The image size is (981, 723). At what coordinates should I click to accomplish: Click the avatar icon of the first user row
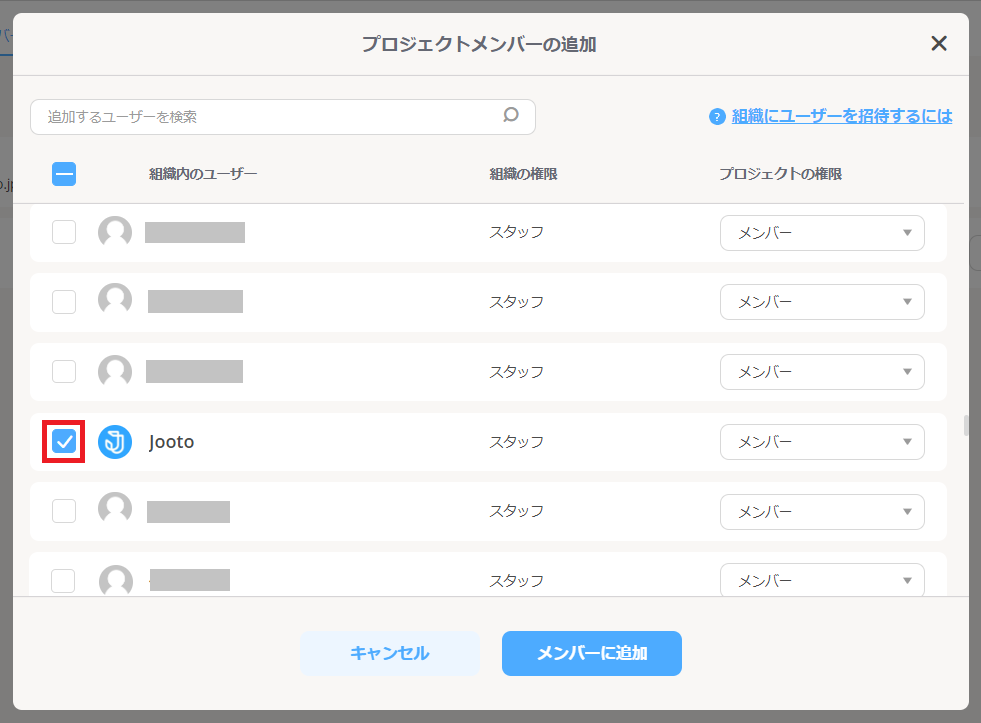pos(114,232)
